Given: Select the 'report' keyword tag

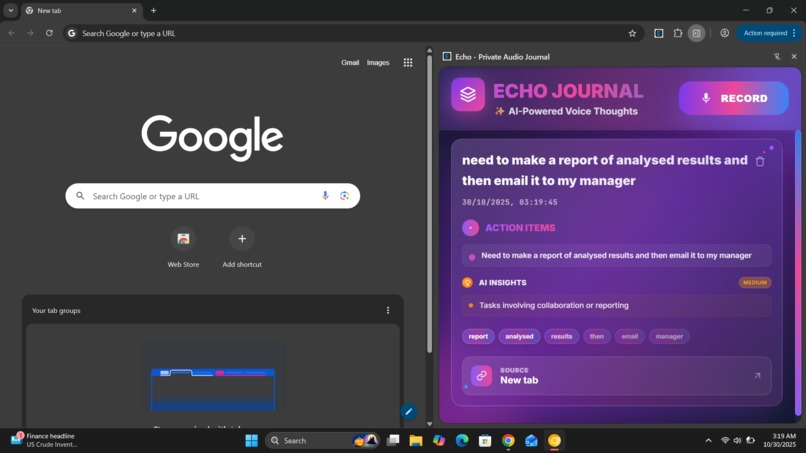Looking at the screenshot, I should click(478, 336).
